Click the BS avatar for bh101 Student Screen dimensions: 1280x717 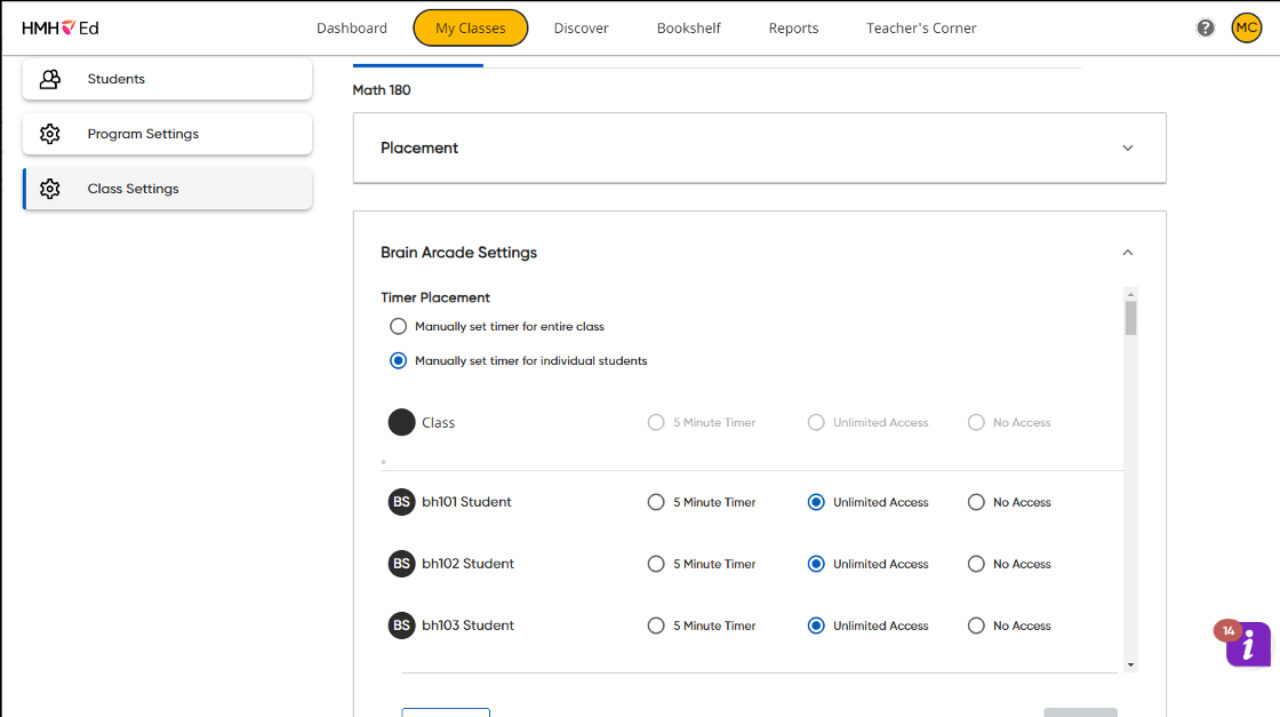401,502
